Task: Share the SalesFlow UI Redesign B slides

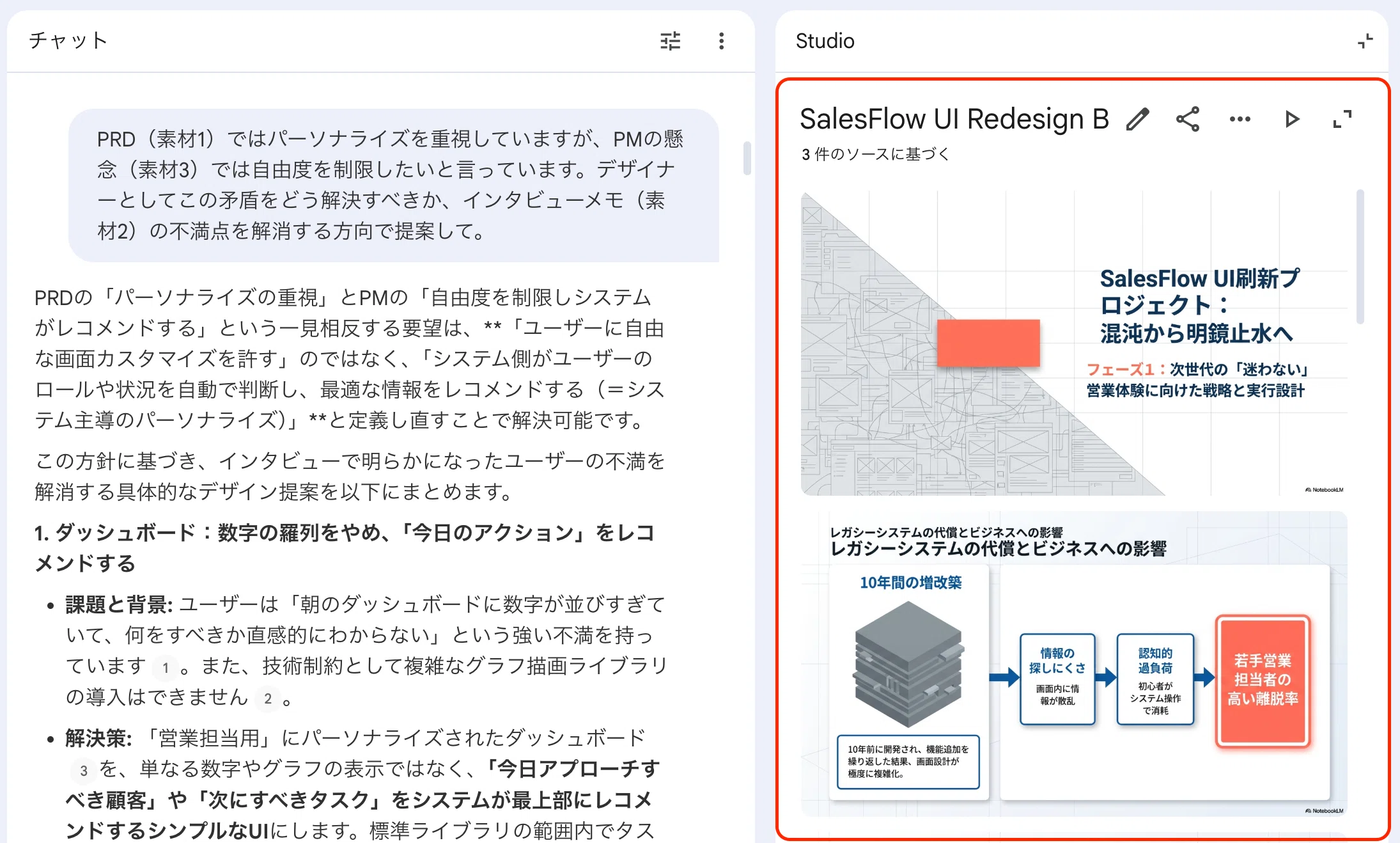Action: [1188, 119]
